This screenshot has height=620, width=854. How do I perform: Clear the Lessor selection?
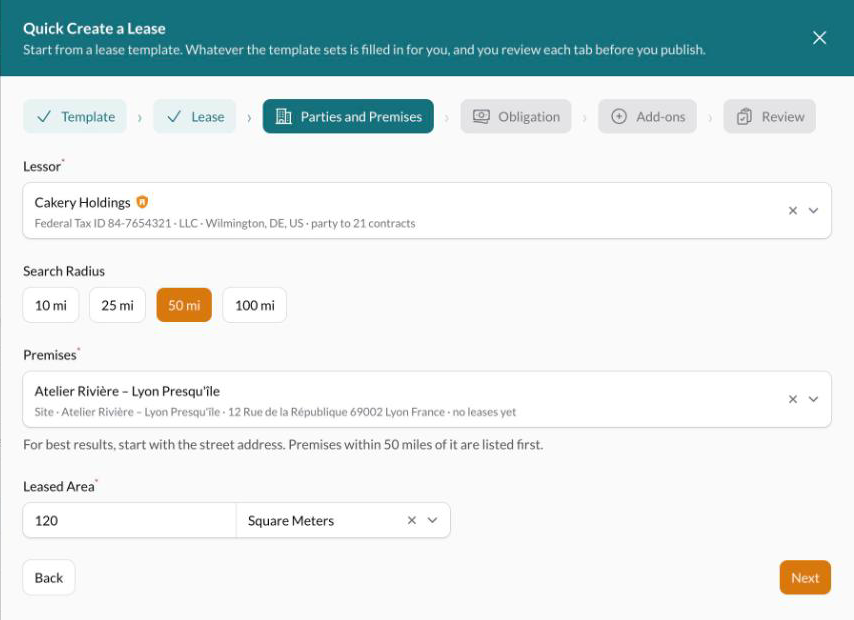click(793, 211)
